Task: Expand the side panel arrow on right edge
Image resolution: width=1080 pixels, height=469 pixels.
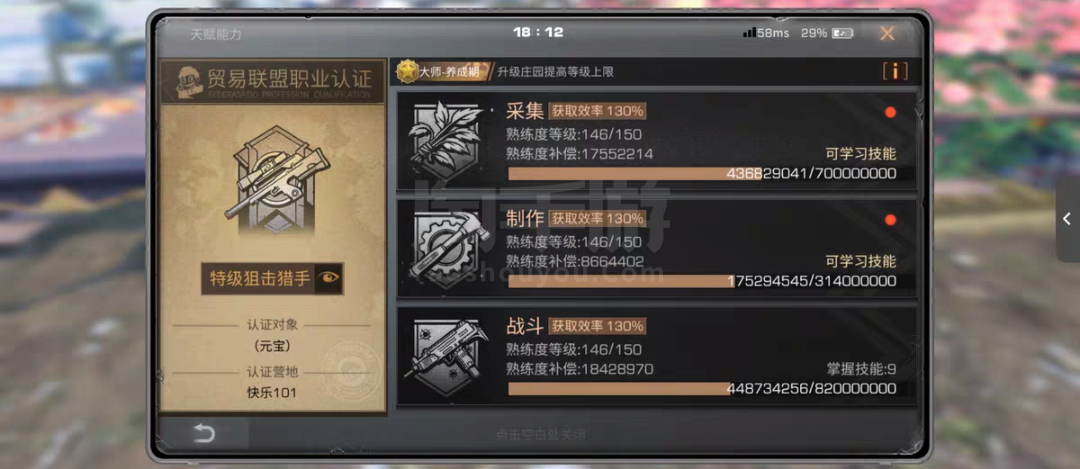Action: [x=1067, y=219]
